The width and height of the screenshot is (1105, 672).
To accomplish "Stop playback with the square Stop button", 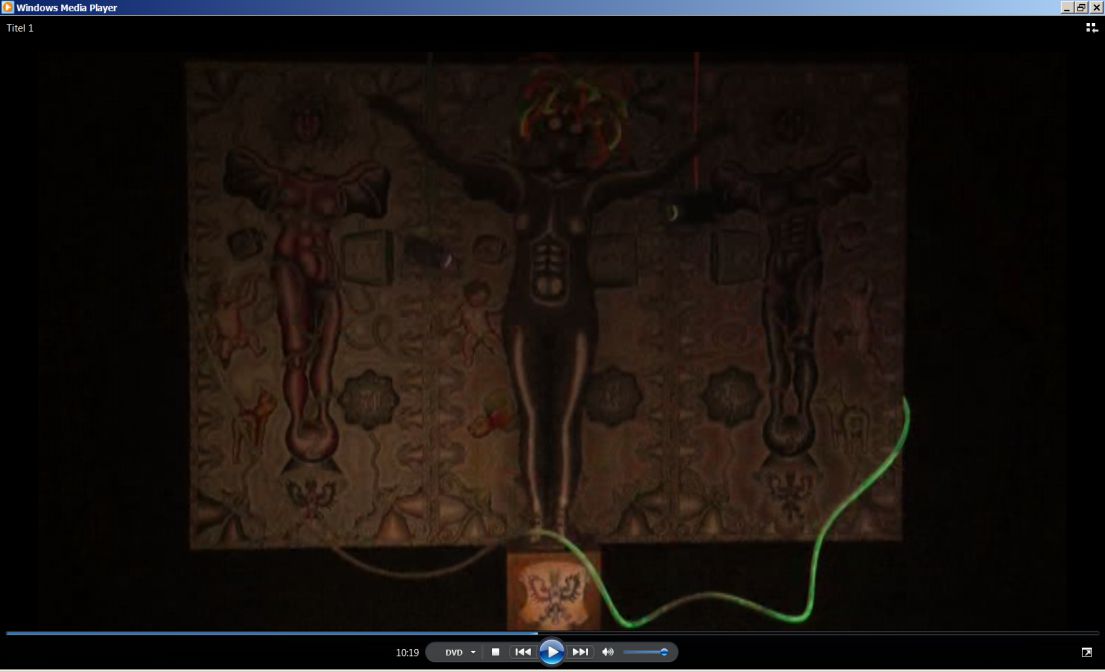I will tap(495, 652).
